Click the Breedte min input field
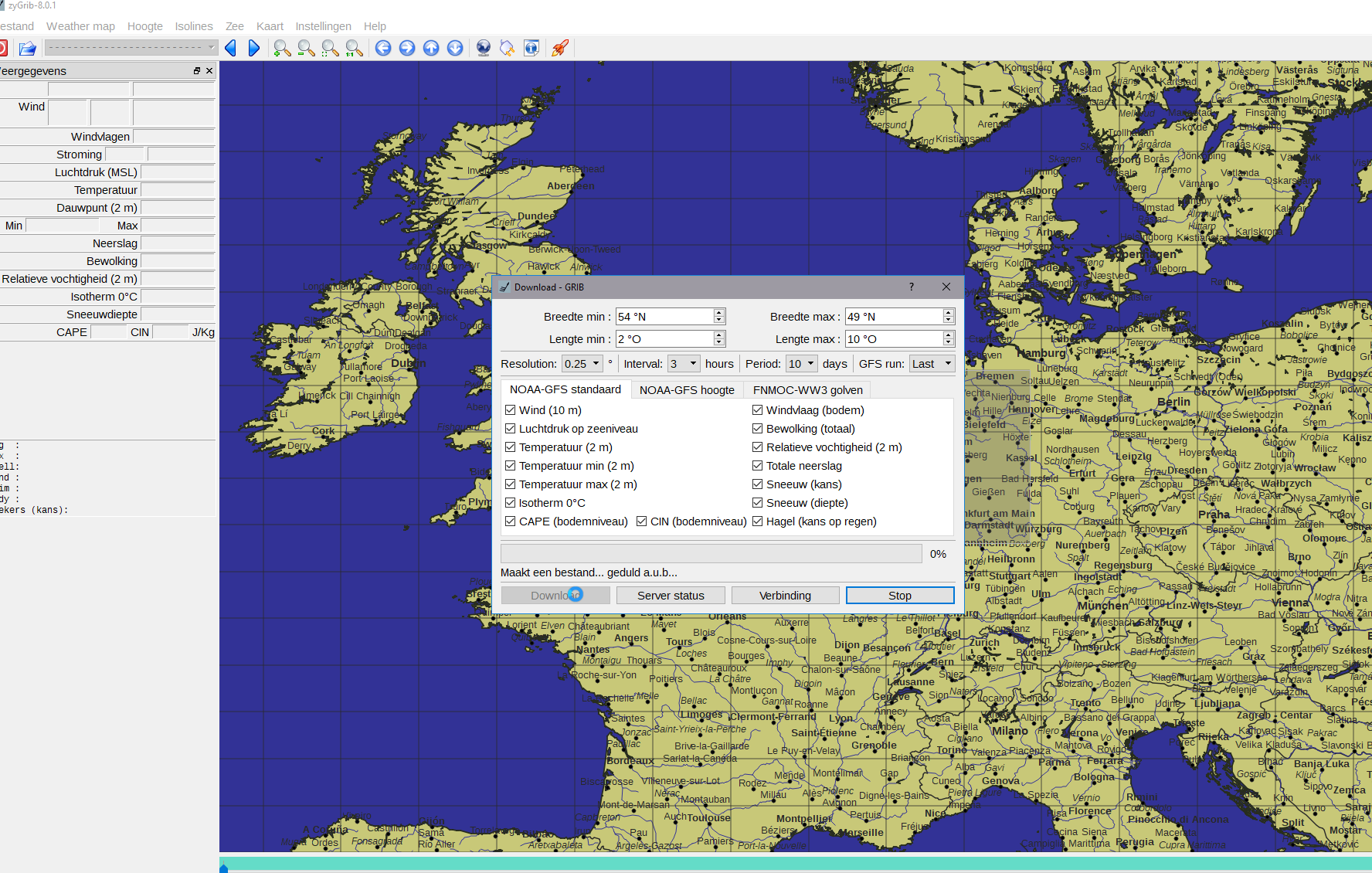Viewport: 1372px width, 873px height. coord(664,317)
